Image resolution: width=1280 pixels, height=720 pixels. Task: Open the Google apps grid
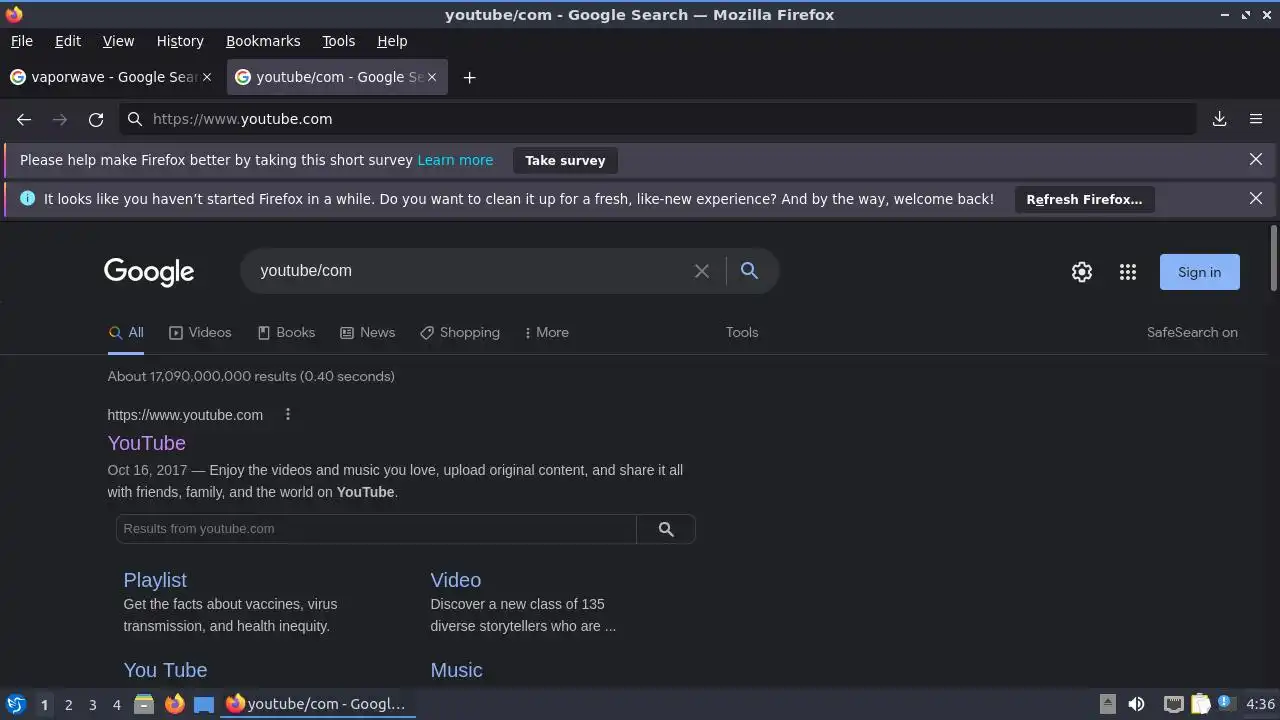[x=1128, y=272]
